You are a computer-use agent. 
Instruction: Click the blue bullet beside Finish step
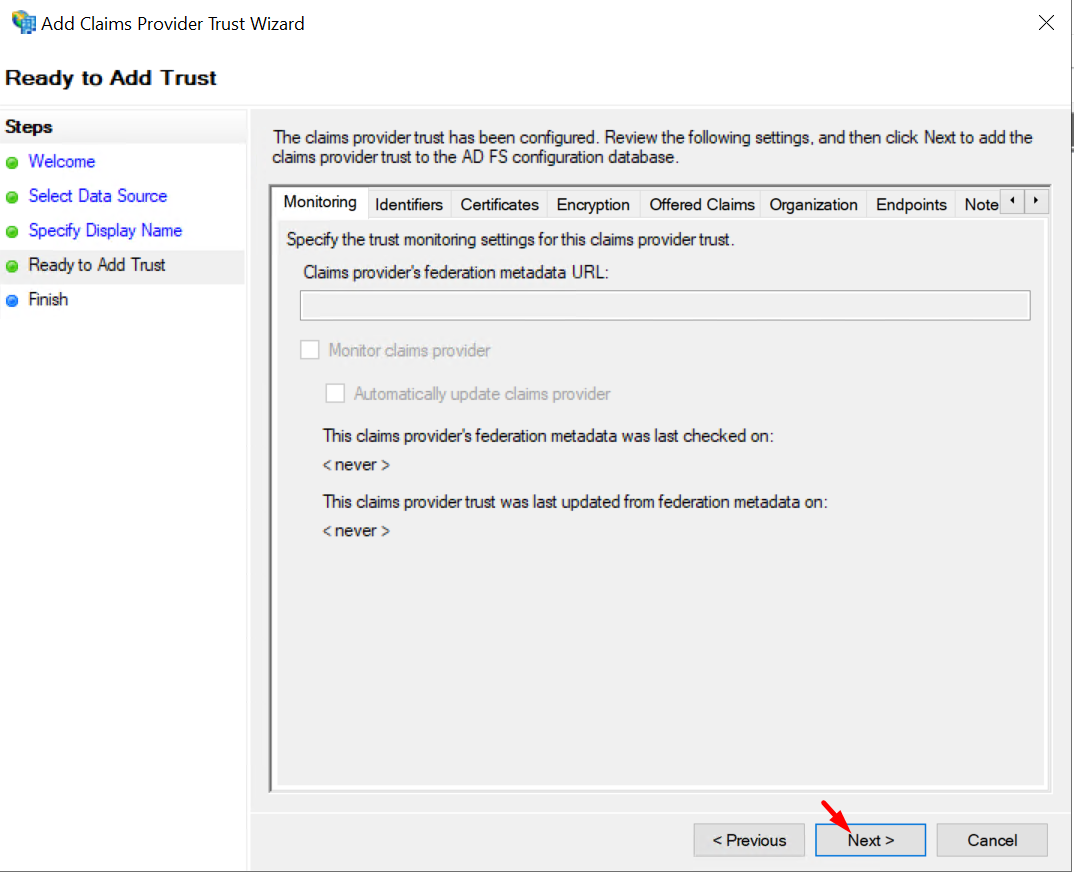tap(12, 301)
